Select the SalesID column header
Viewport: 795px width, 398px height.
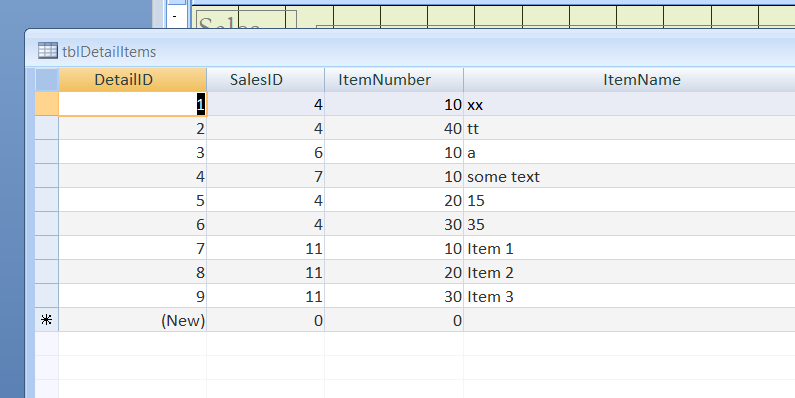pyautogui.click(x=266, y=80)
